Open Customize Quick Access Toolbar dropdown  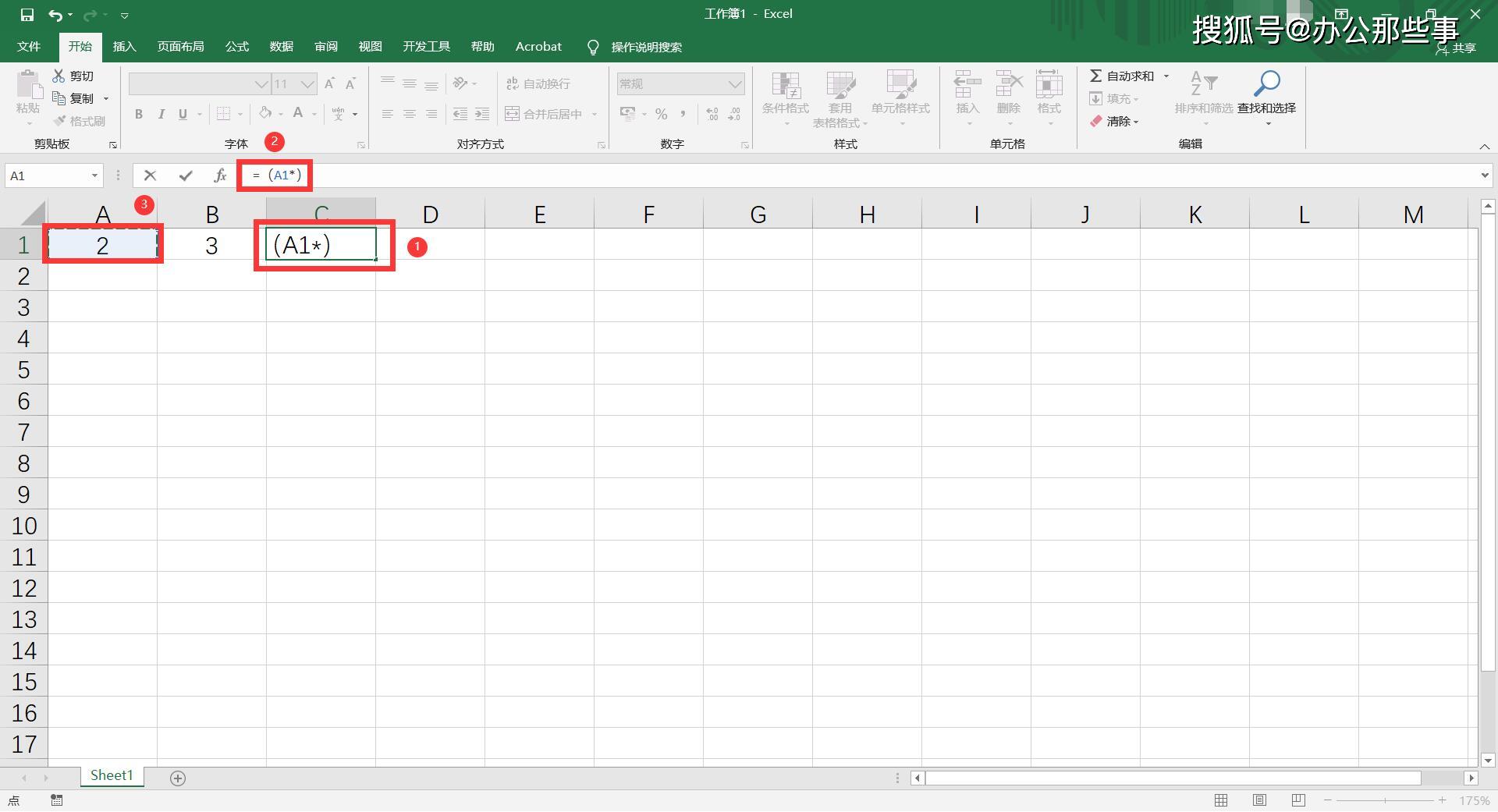tap(124, 15)
